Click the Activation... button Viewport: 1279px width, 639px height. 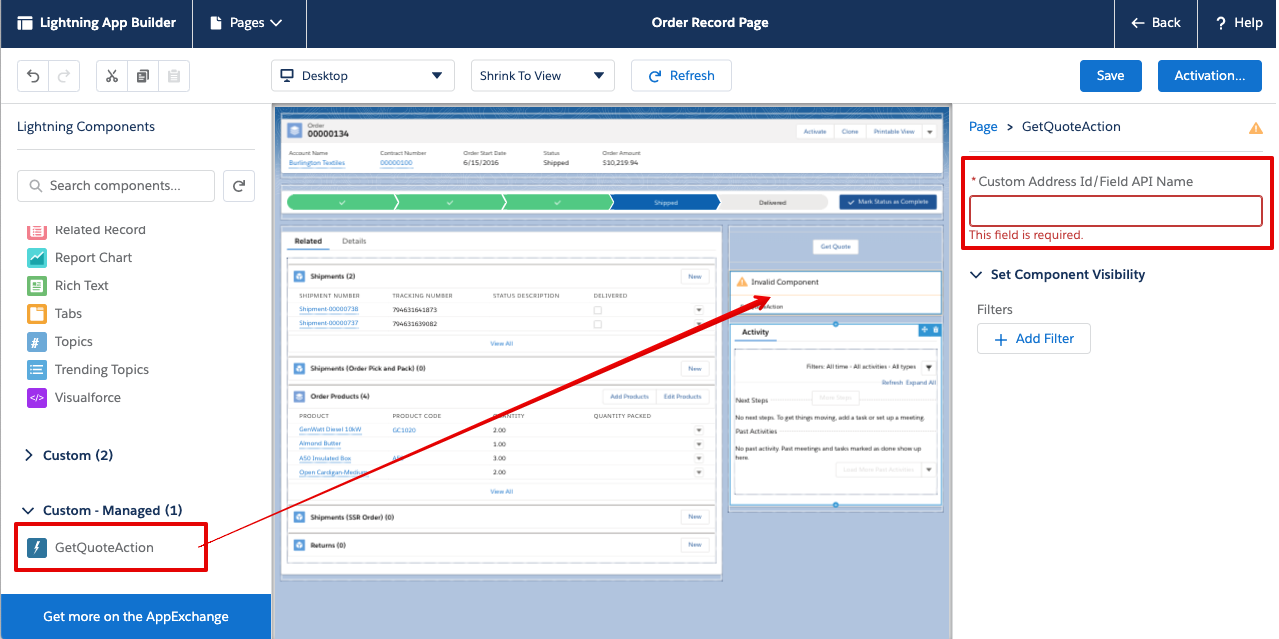1210,76
